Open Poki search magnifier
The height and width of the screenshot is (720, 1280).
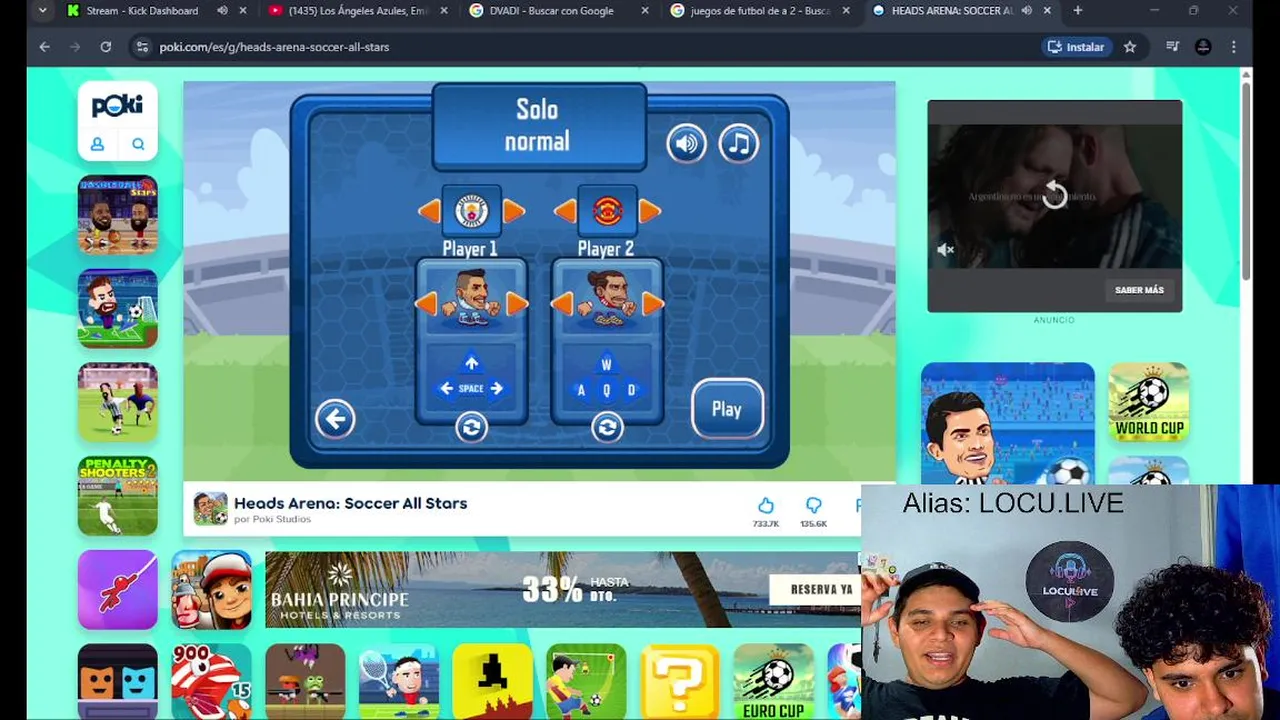[138, 144]
